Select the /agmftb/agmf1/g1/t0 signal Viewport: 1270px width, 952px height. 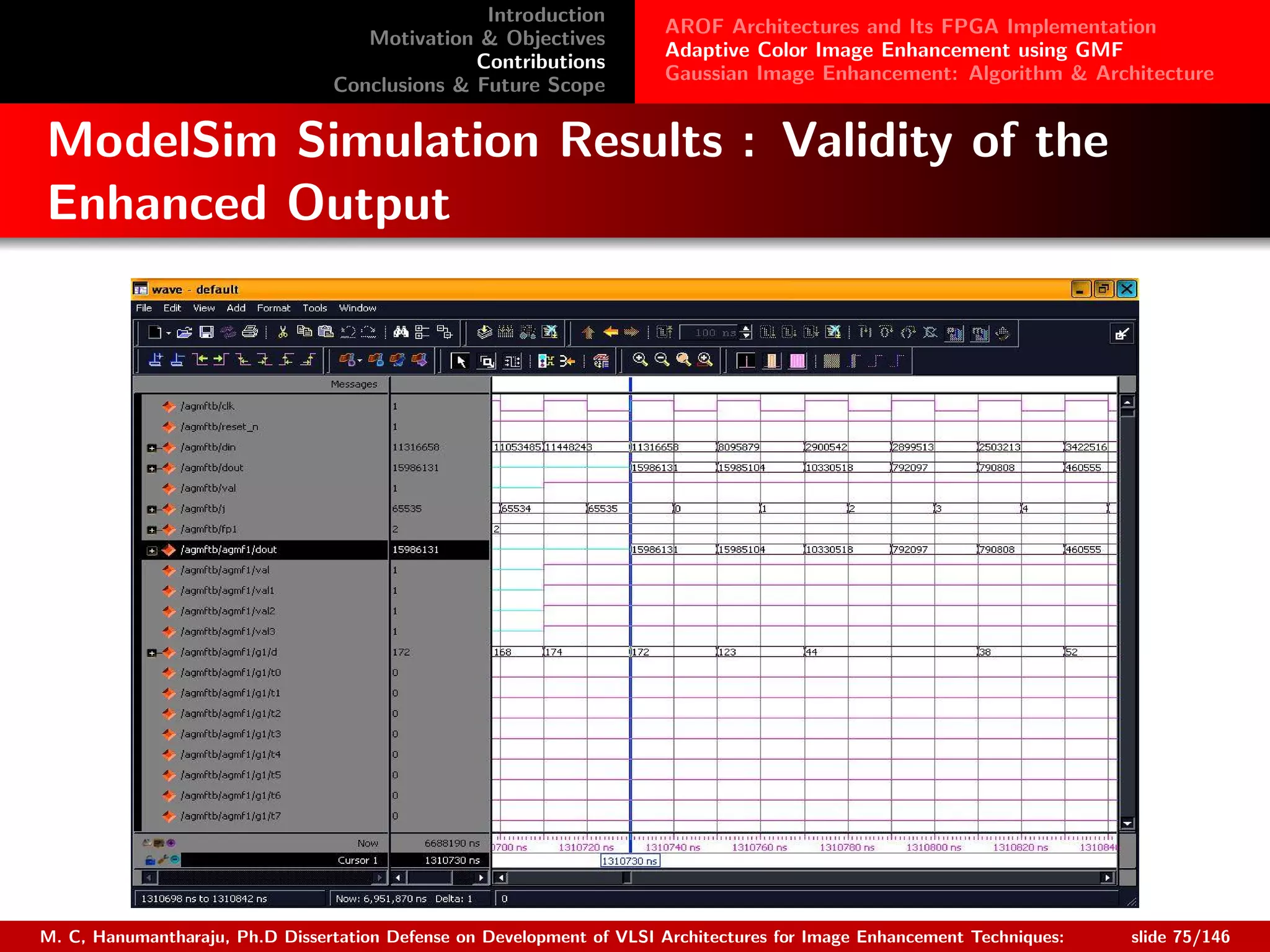(231, 672)
